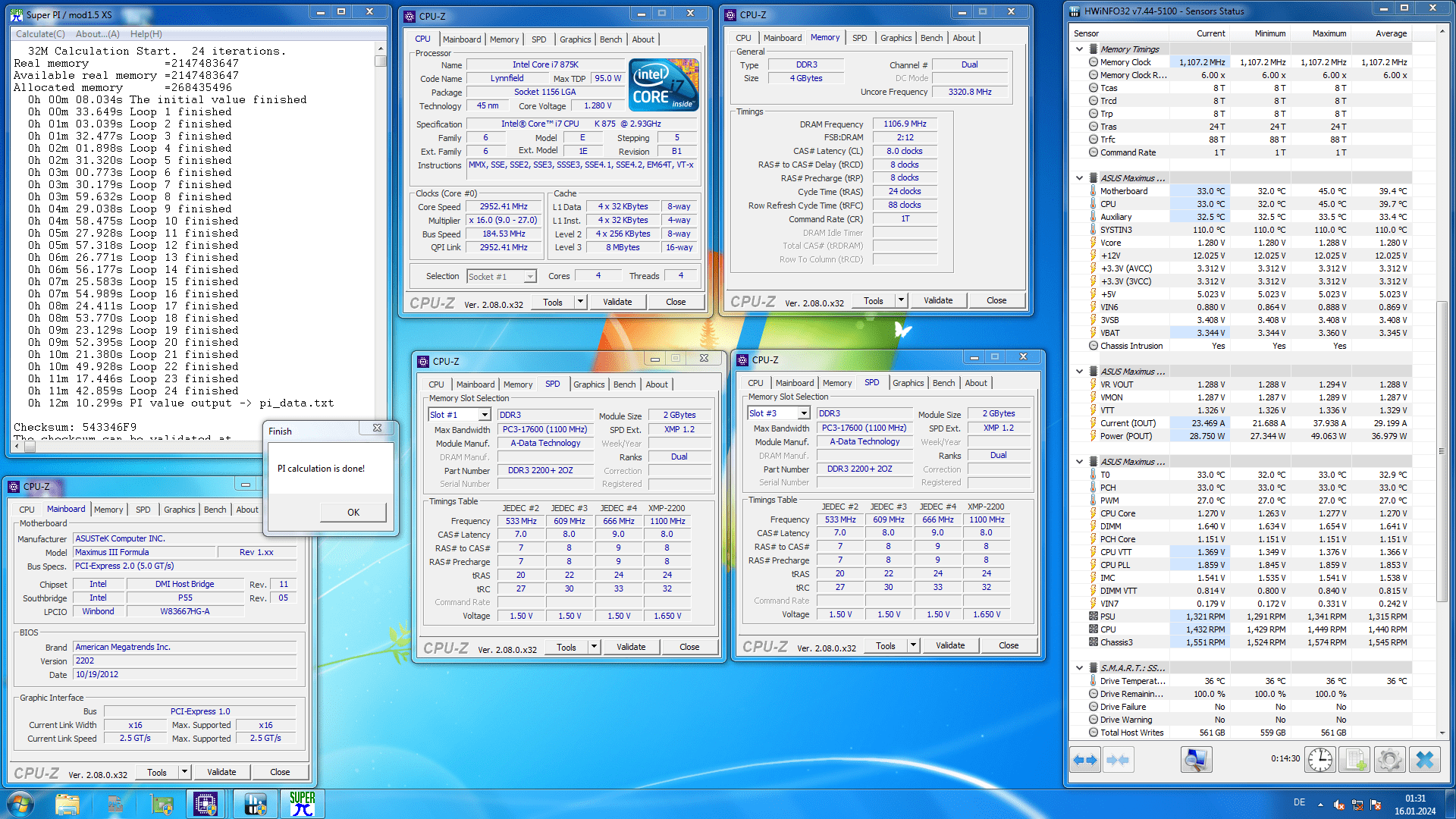Viewport: 1456px width, 819px height.
Task: Click the blue X to close sensors
Action: (x=1425, y=760)
